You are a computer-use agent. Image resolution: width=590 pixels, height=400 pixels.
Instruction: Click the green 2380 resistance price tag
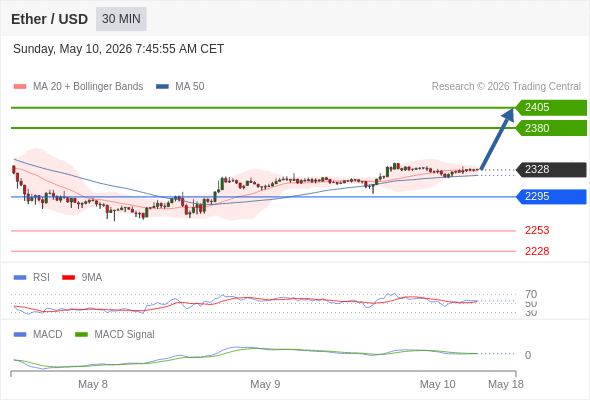(x=551, y=128)
